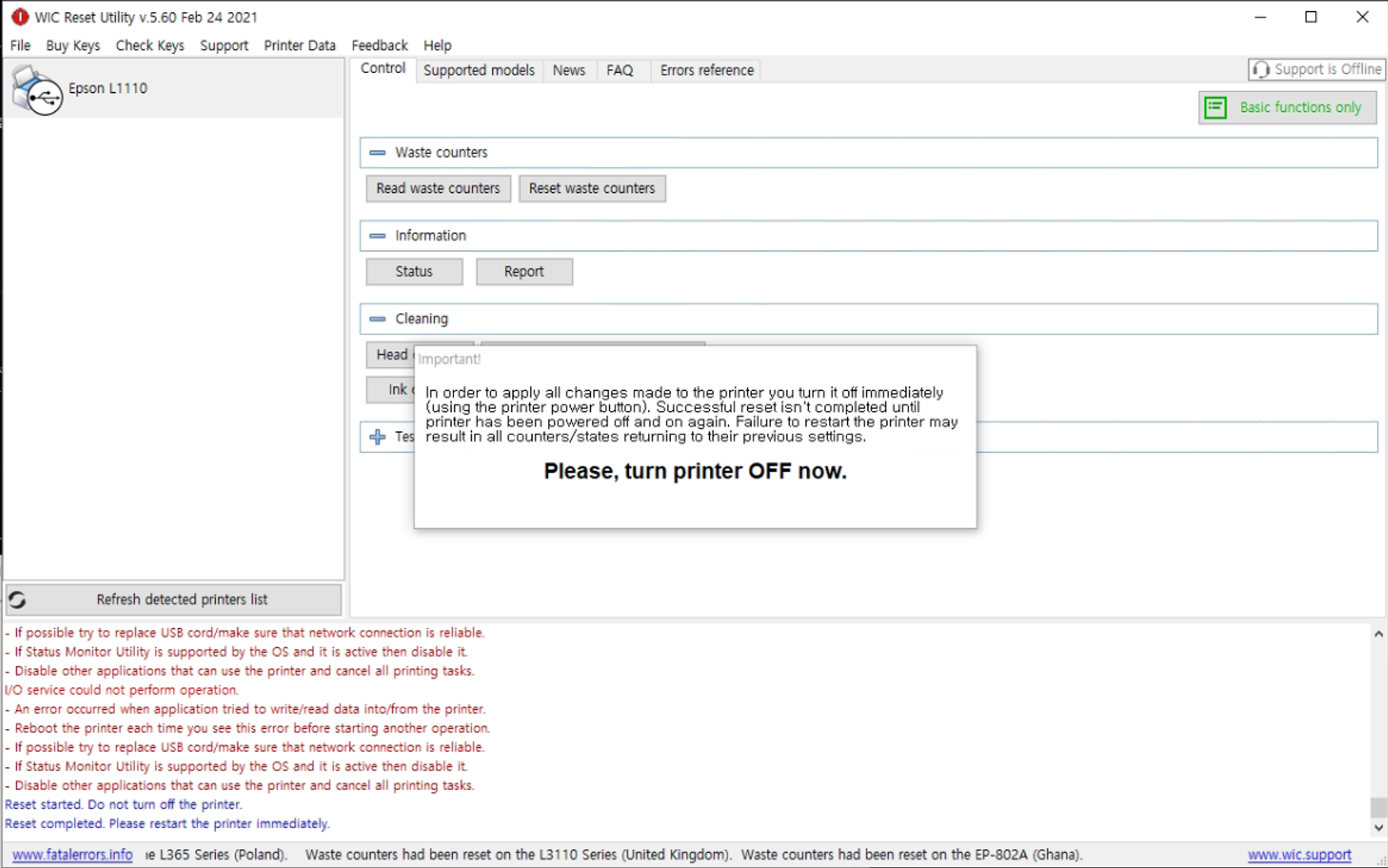The width and height of the screenshot is (1388, 868).
Task: Click the Ink charge button
Action: pyautogui.click(x=391, y=390)
